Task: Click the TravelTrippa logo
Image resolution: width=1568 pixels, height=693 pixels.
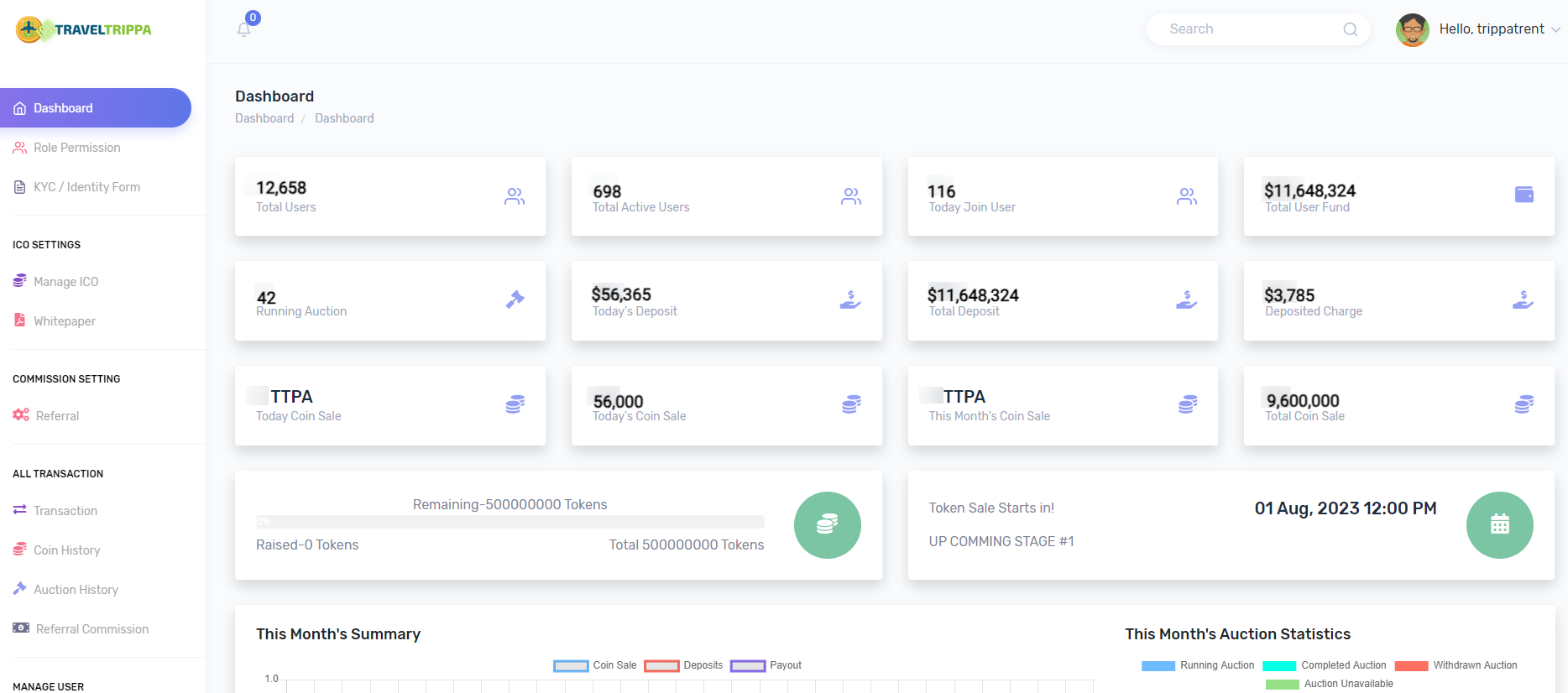Action: point(84,30)
